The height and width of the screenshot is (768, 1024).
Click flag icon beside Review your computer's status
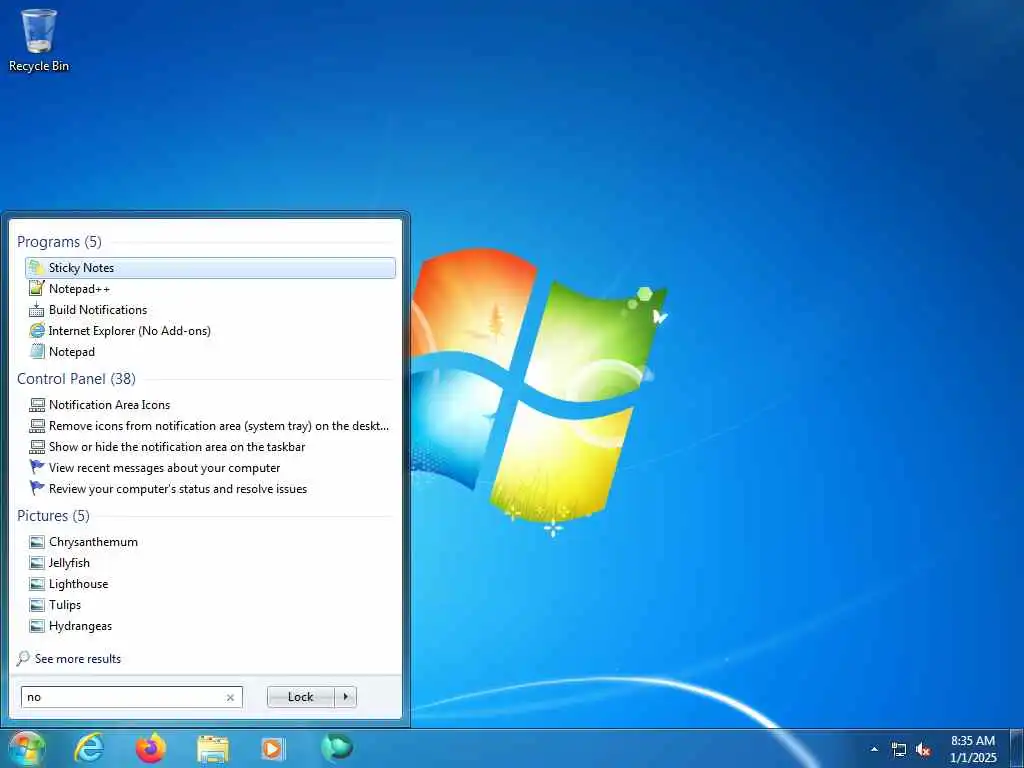click(37, 488)
